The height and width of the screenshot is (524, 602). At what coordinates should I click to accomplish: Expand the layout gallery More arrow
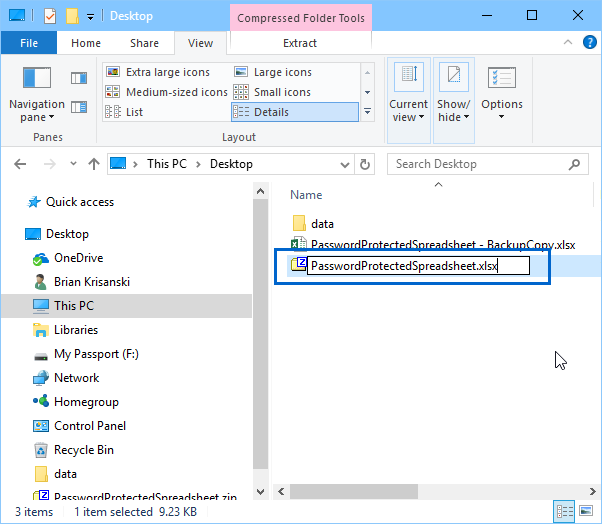[367, 111]
